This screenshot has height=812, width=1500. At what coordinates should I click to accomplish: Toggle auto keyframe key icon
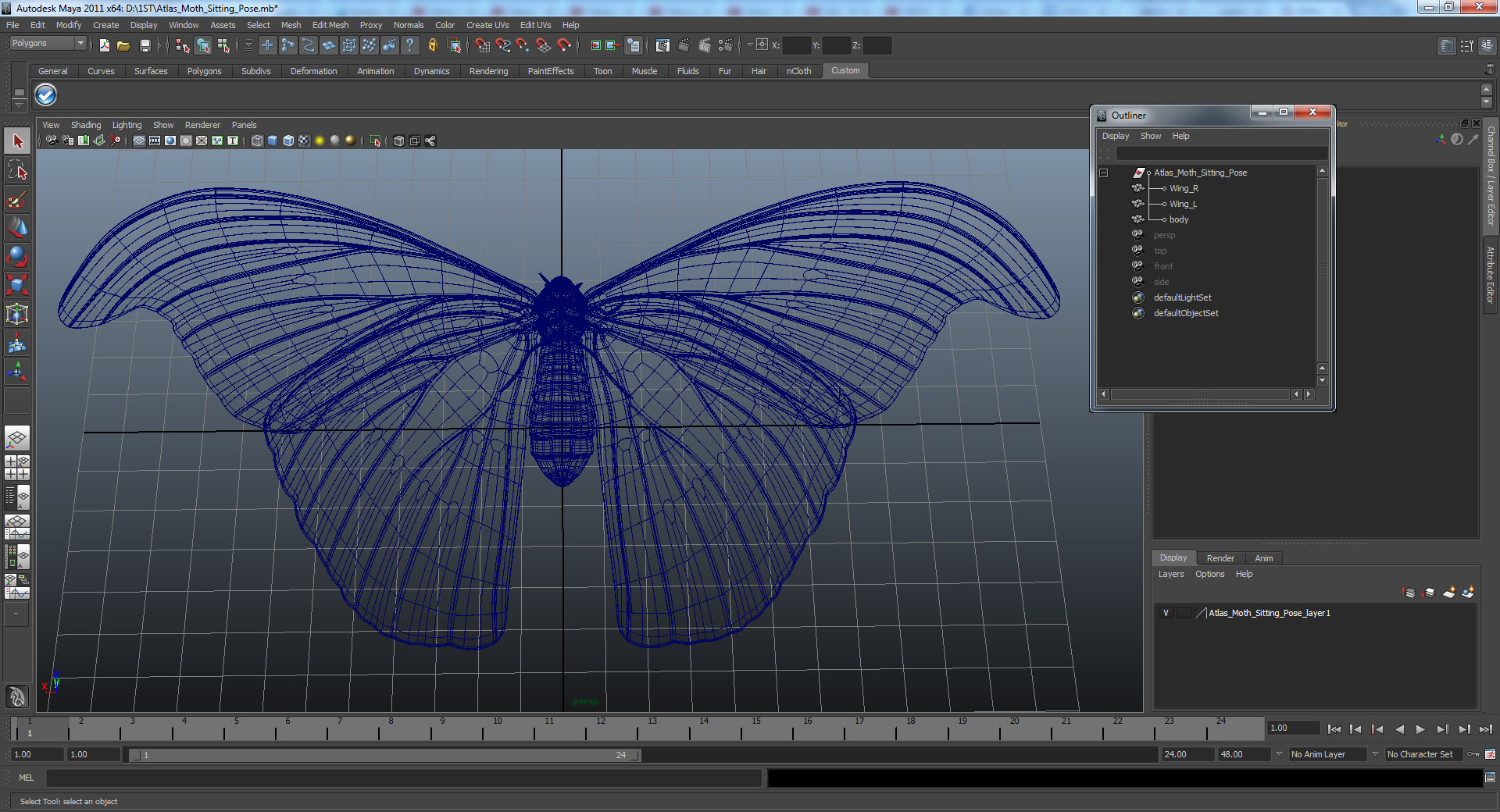(x=1473, y=754)
